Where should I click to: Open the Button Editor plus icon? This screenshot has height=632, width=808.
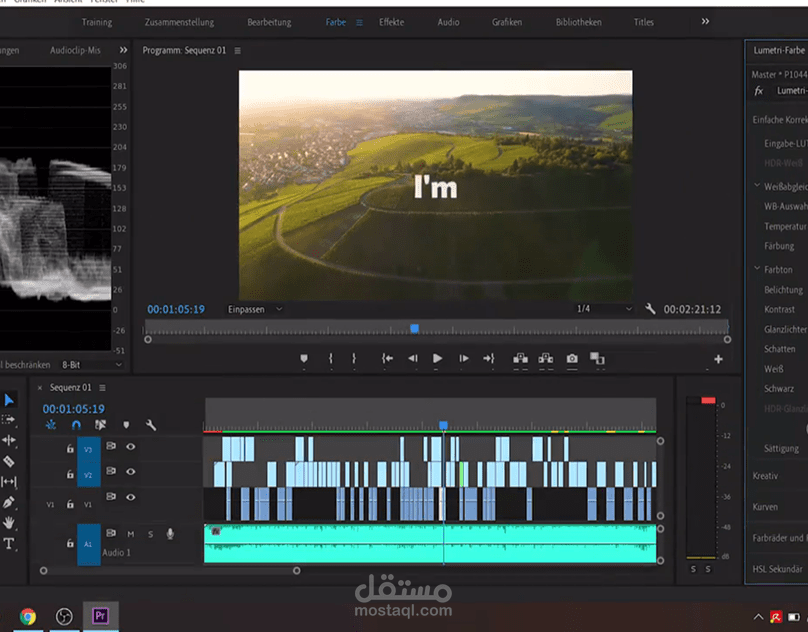[718, 359]
